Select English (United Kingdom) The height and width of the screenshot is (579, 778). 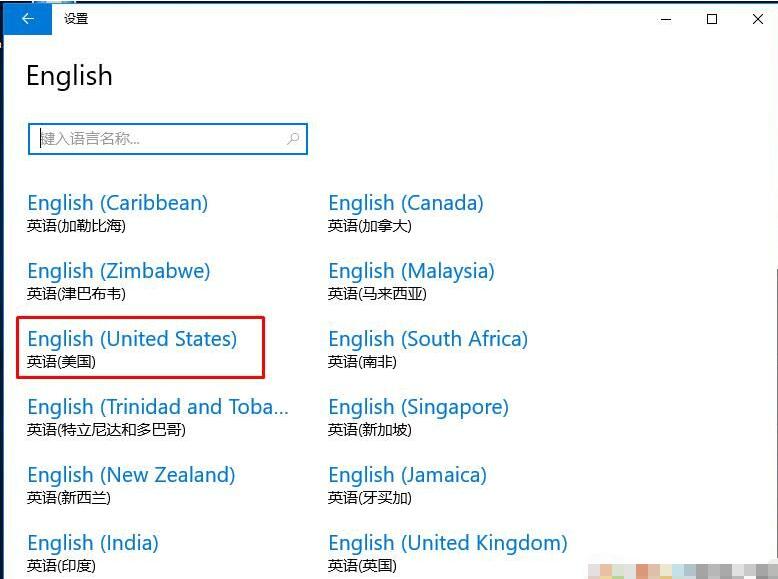tap(447, 543)
